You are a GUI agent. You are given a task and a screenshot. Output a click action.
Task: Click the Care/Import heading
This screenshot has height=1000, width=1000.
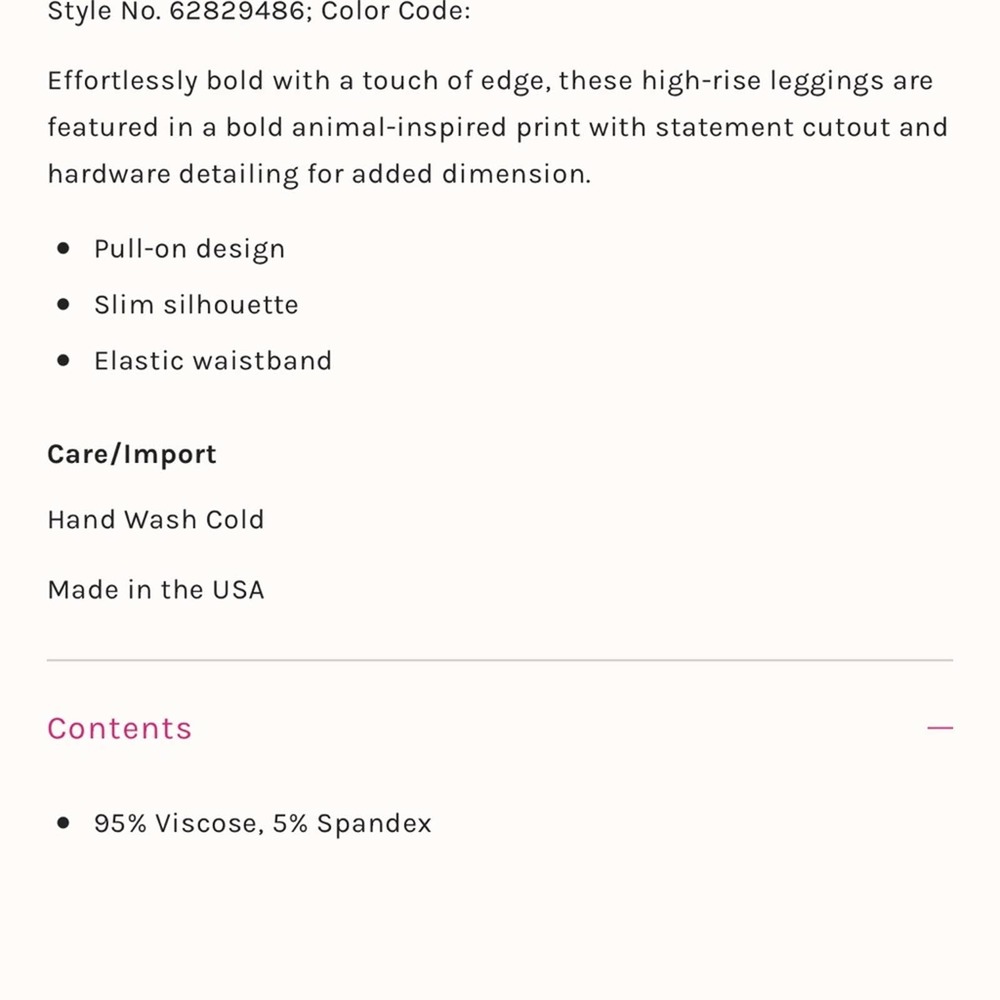click(132, 454)
